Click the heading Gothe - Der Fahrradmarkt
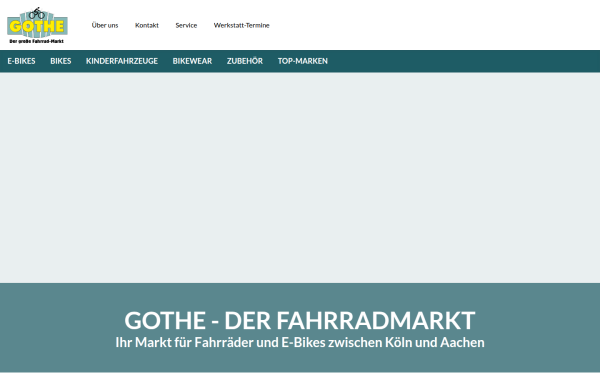600x375 pixels. (x=300, y=320)
